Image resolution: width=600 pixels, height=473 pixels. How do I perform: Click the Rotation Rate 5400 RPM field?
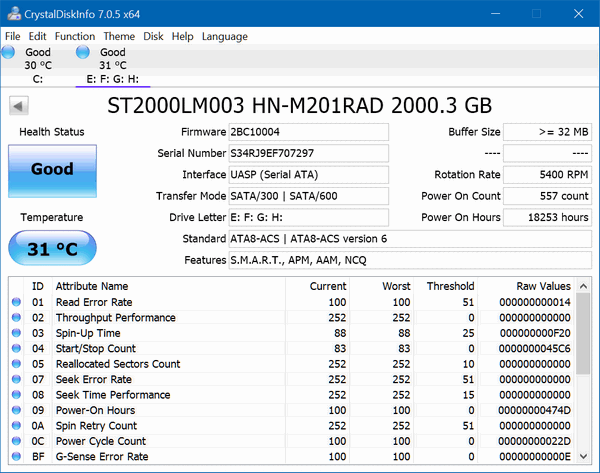point(547,175)
